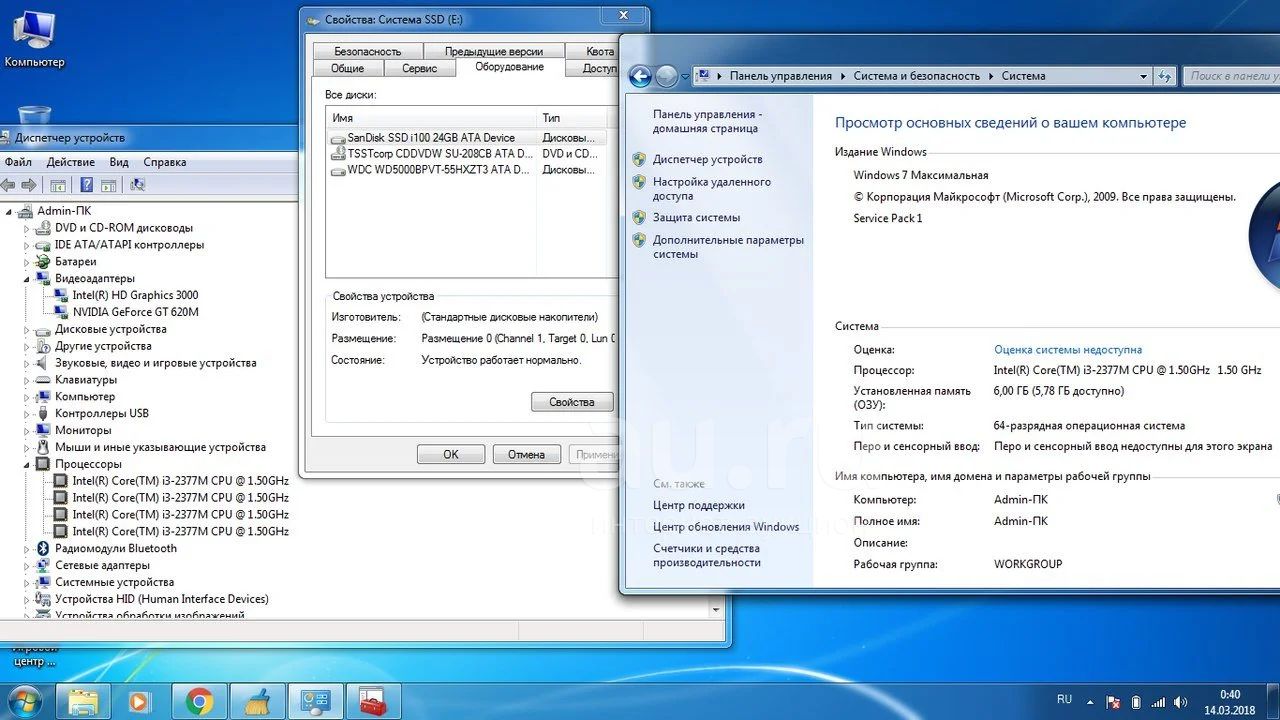This screenshot has height=720, width=1280.
Task: Open Компьютер desktop icon
Action: (34, 40)
